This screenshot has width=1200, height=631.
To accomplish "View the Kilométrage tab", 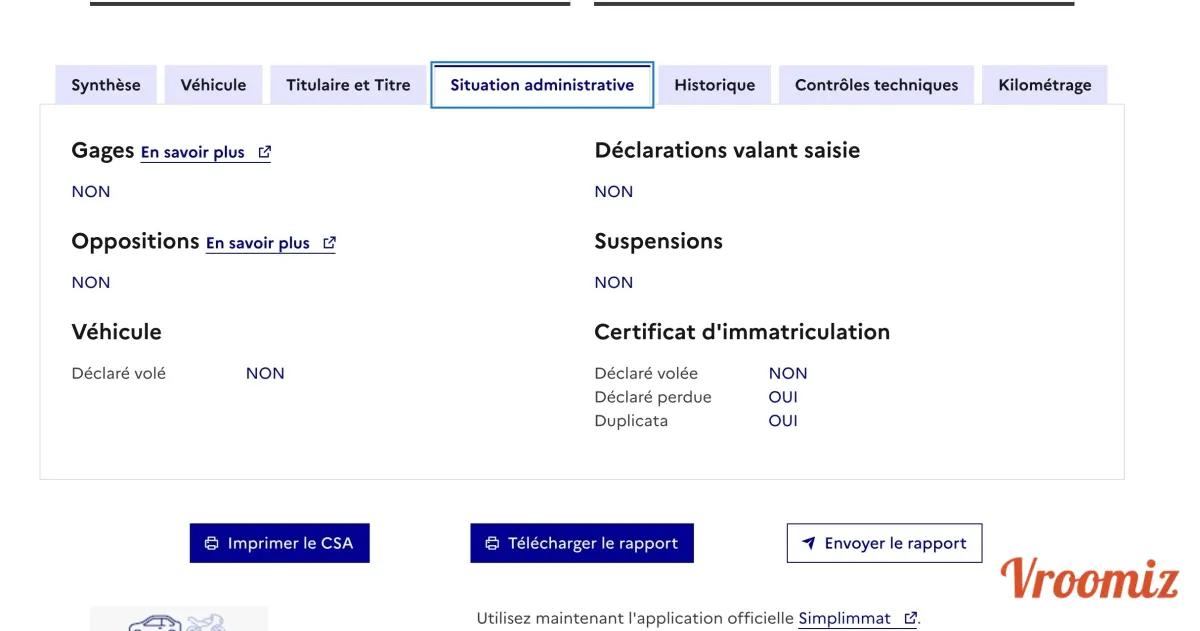I will [x=1044, y=85].
